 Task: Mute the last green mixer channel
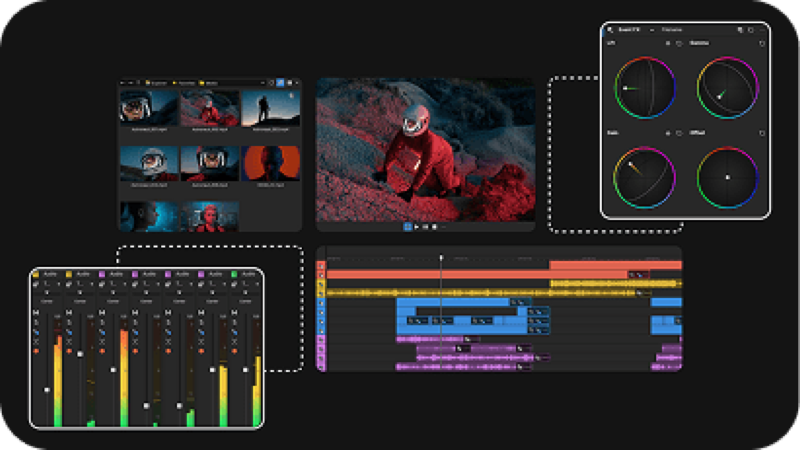pos(234,312)
